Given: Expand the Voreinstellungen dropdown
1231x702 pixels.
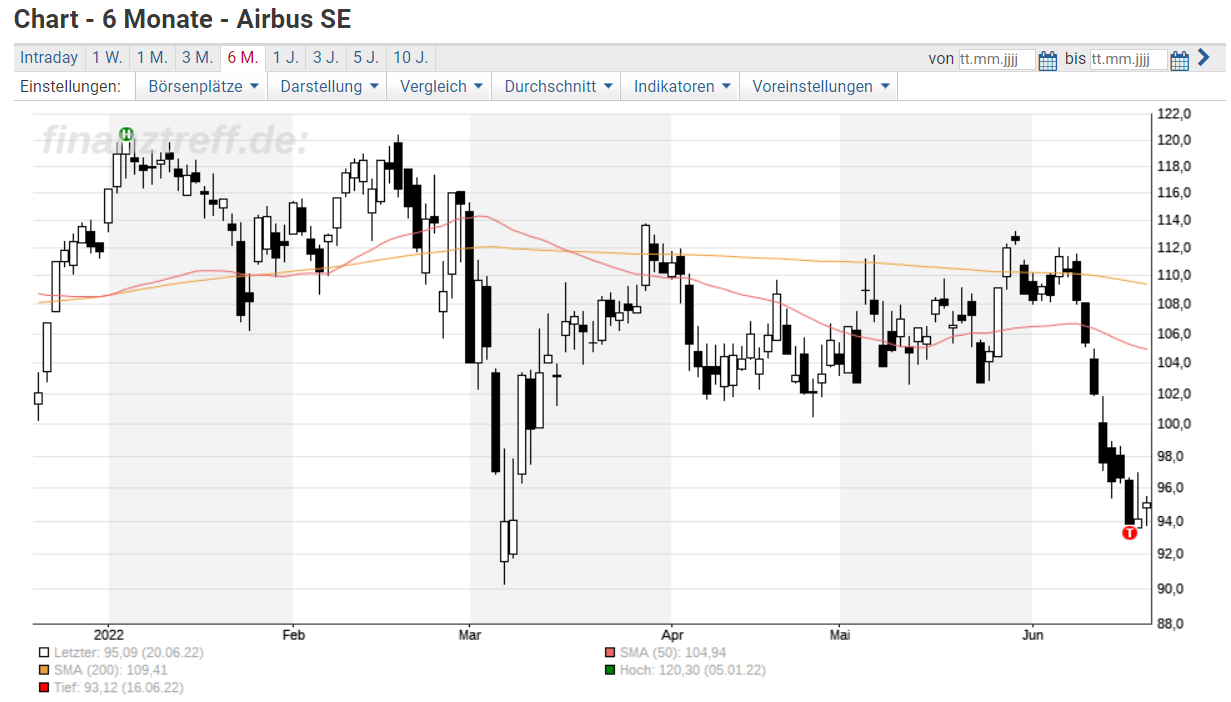Looking at the screenshot, I should (820, 87).
